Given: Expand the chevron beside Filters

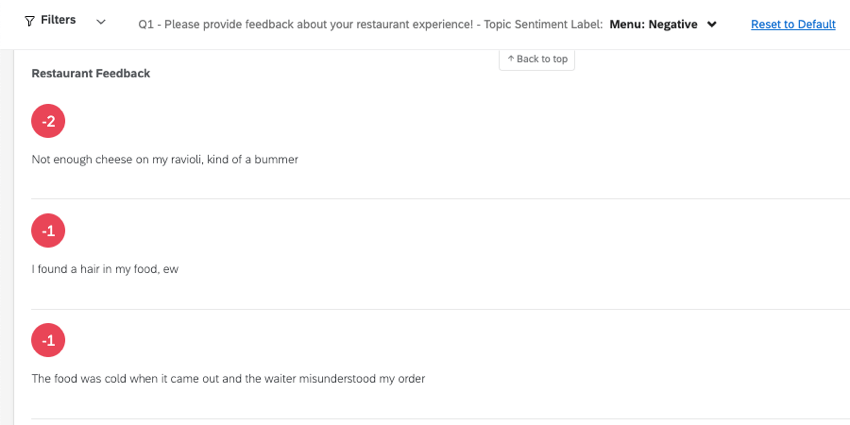Looking at the screenshot, I should (x=101, y=22).
